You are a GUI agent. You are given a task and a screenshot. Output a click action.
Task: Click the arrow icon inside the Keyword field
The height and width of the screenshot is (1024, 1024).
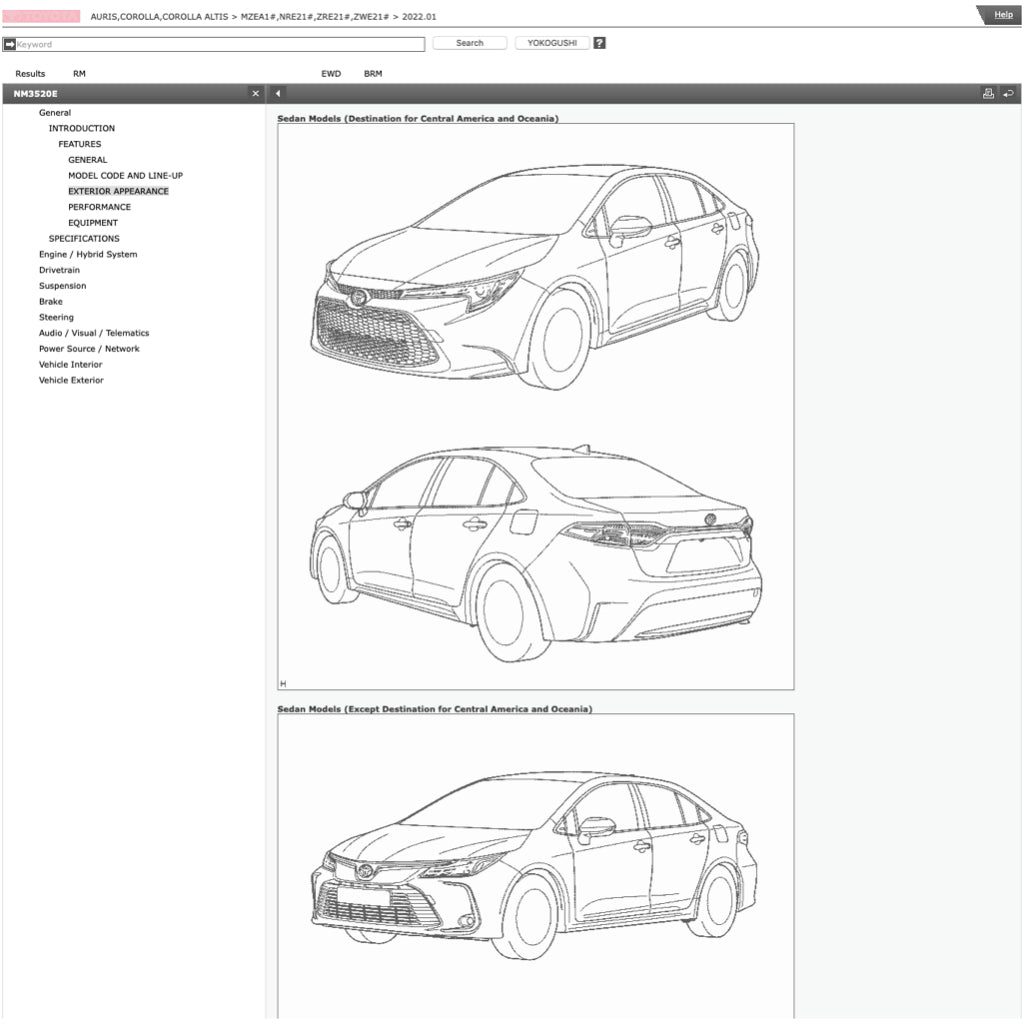pyautogui.click(x=11, y=43)
